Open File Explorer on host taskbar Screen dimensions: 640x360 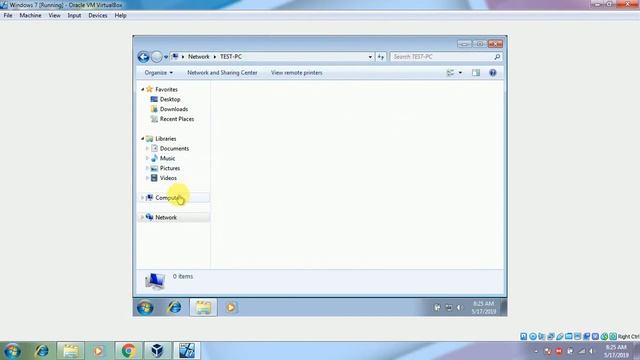[71, 351]
